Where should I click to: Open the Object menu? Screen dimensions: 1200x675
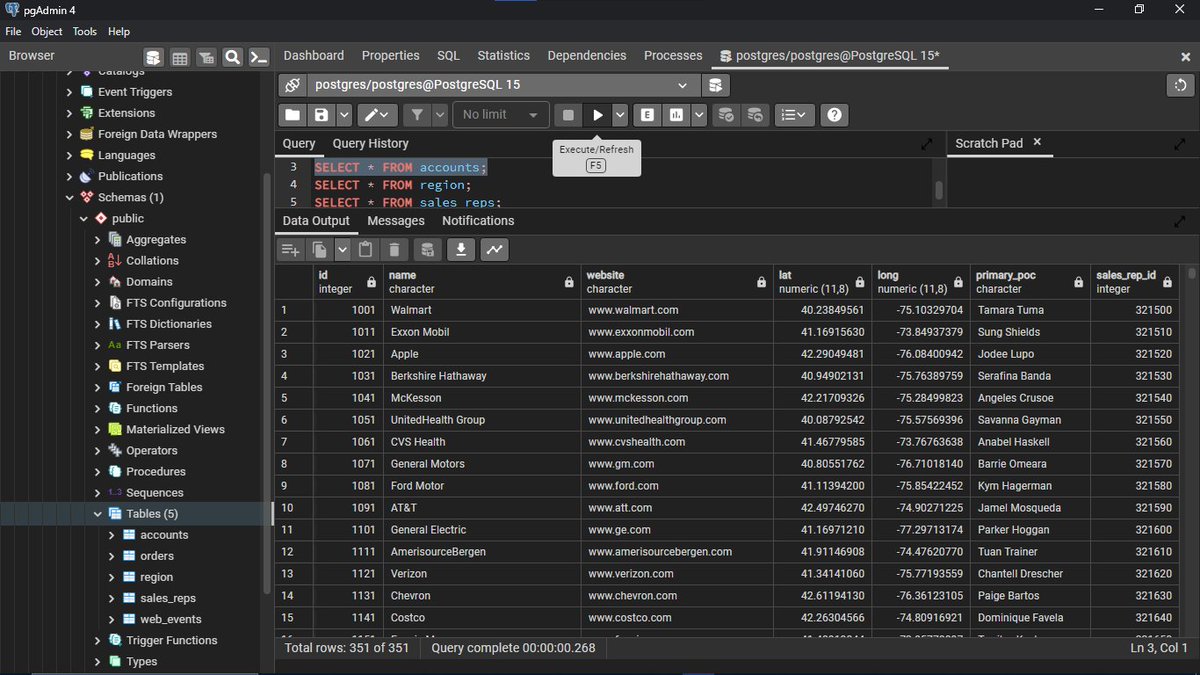47,31
